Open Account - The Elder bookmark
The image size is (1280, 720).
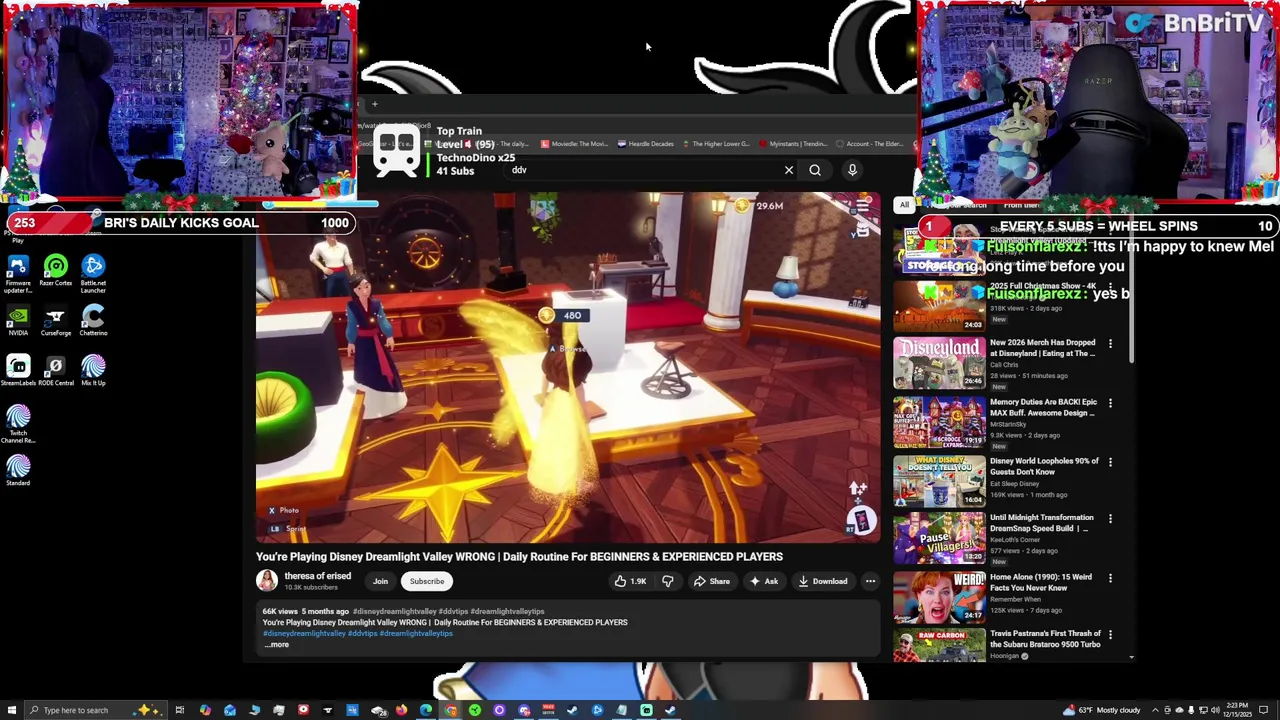coord(869,144)
